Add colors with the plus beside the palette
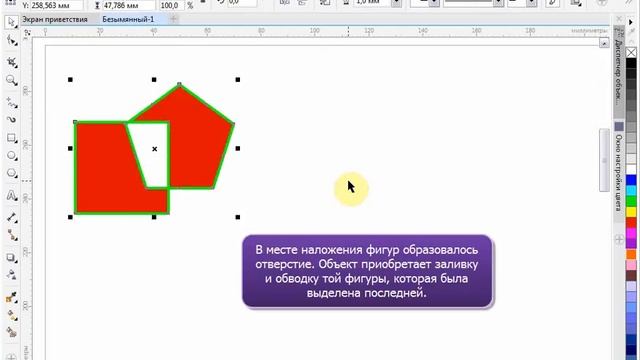 tap(619, 240)
